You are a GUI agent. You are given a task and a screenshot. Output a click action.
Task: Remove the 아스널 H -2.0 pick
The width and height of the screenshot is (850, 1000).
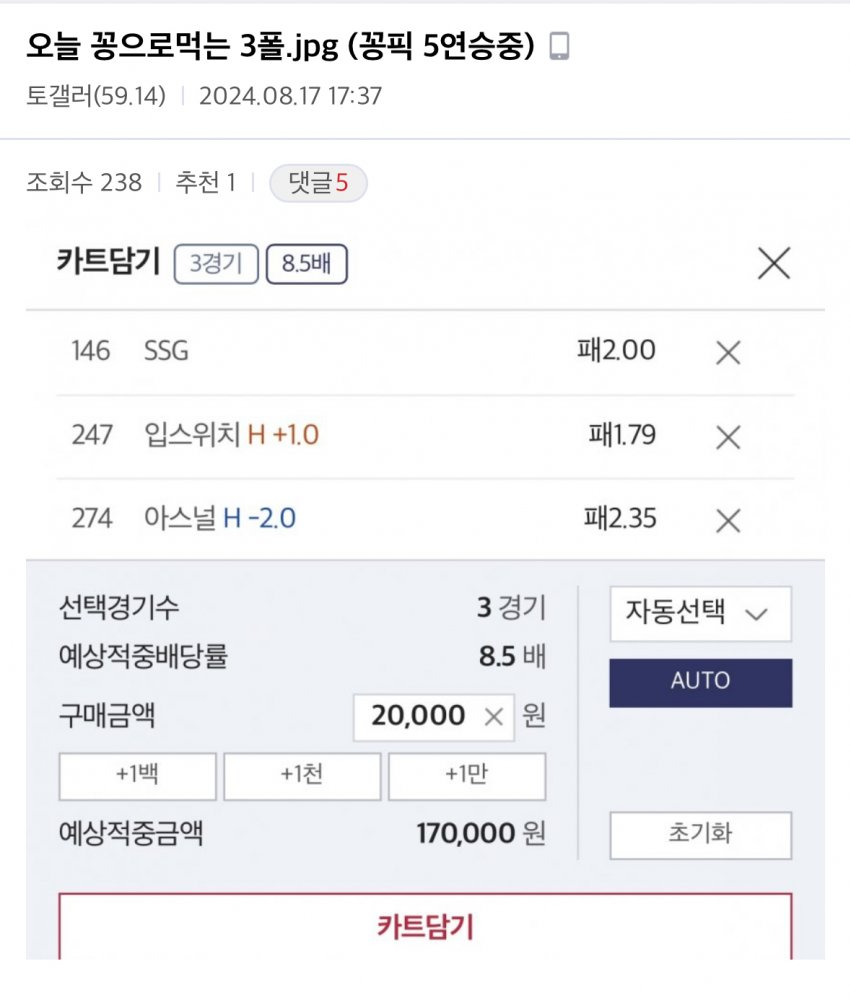tap(729, 520)
